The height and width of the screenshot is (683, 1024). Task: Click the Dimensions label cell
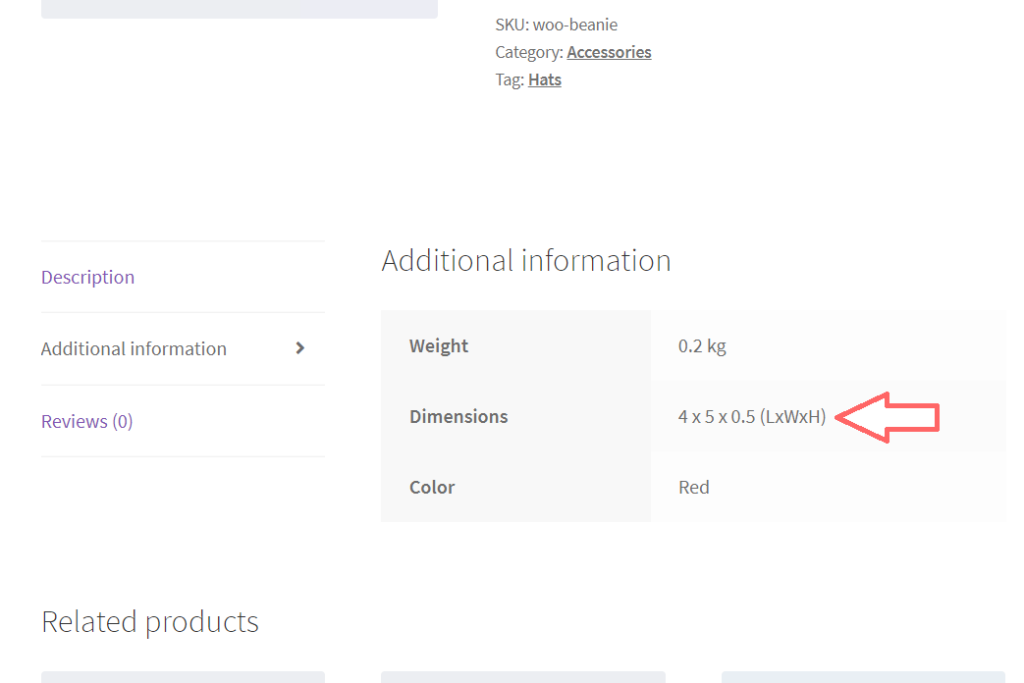(458, 416)
